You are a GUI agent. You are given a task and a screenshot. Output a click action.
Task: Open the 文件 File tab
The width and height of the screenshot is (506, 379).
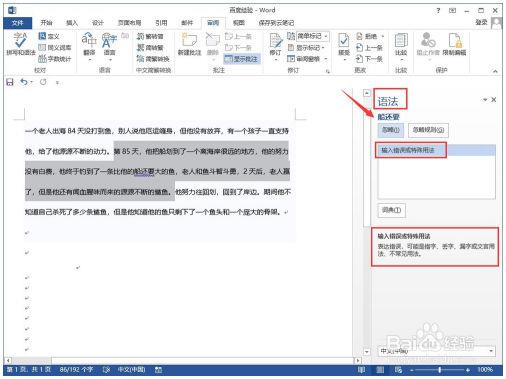click(17, 23)
